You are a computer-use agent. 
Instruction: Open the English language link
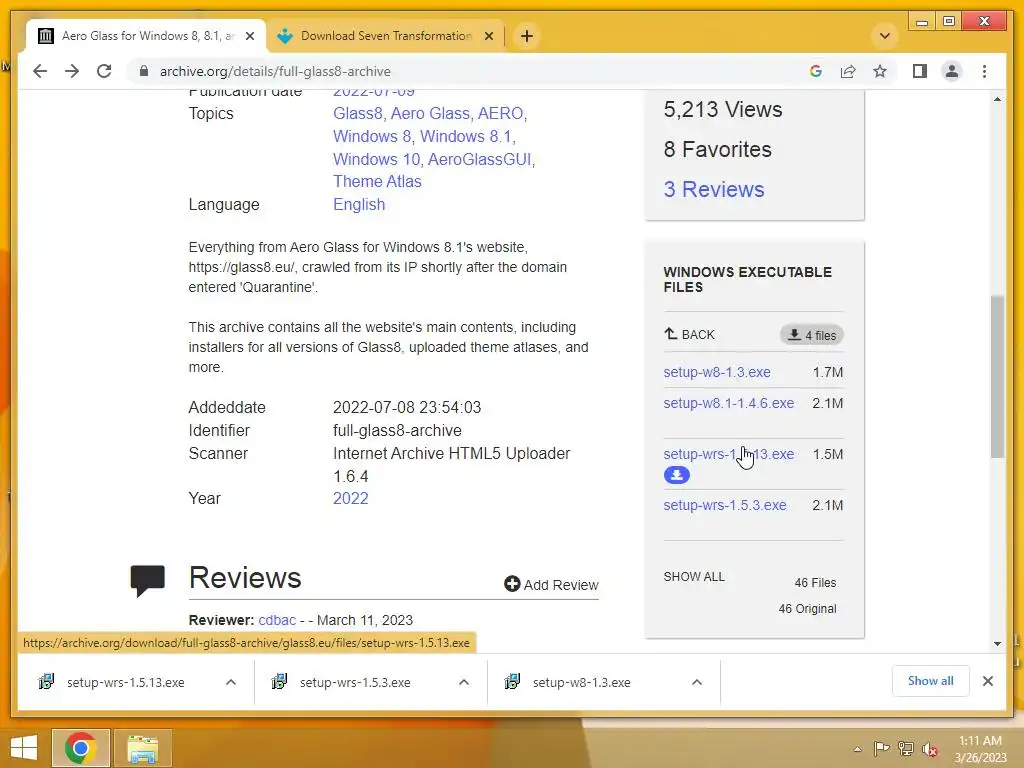pos(359,204)
